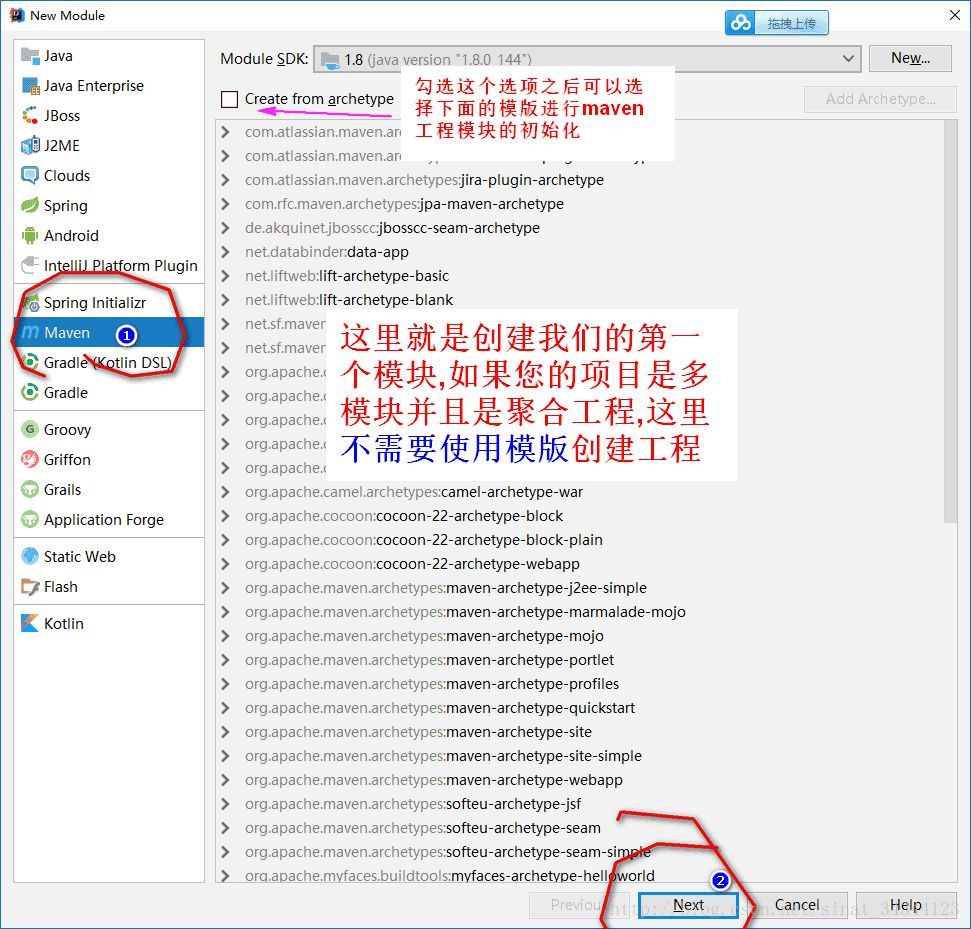The image size is (971, 929).
Task: Expand jbosscc-seam-archetype entry
Action: click(x=225, y=228)
